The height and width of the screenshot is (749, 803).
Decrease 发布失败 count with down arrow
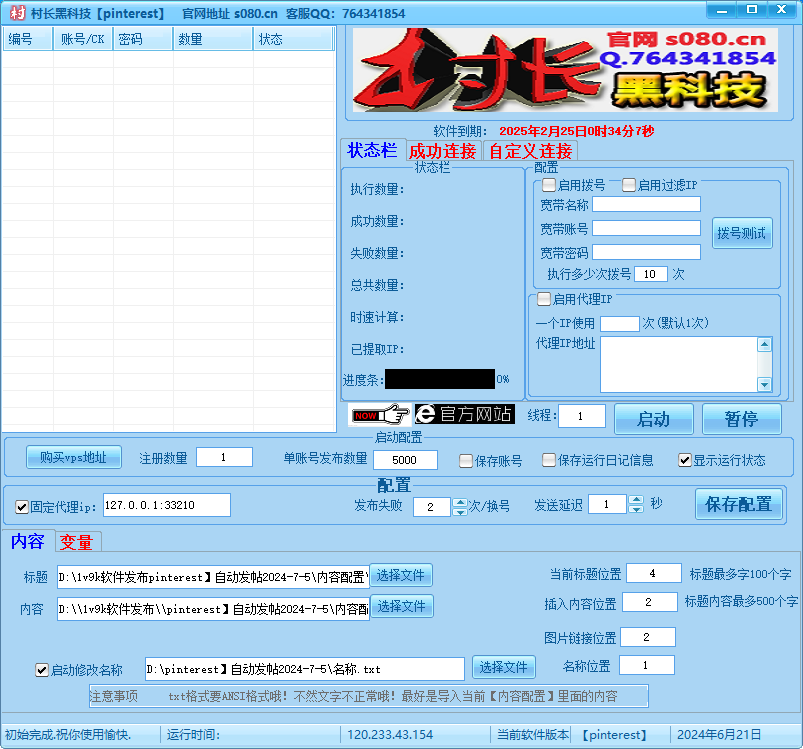click(x=460, y=511)
